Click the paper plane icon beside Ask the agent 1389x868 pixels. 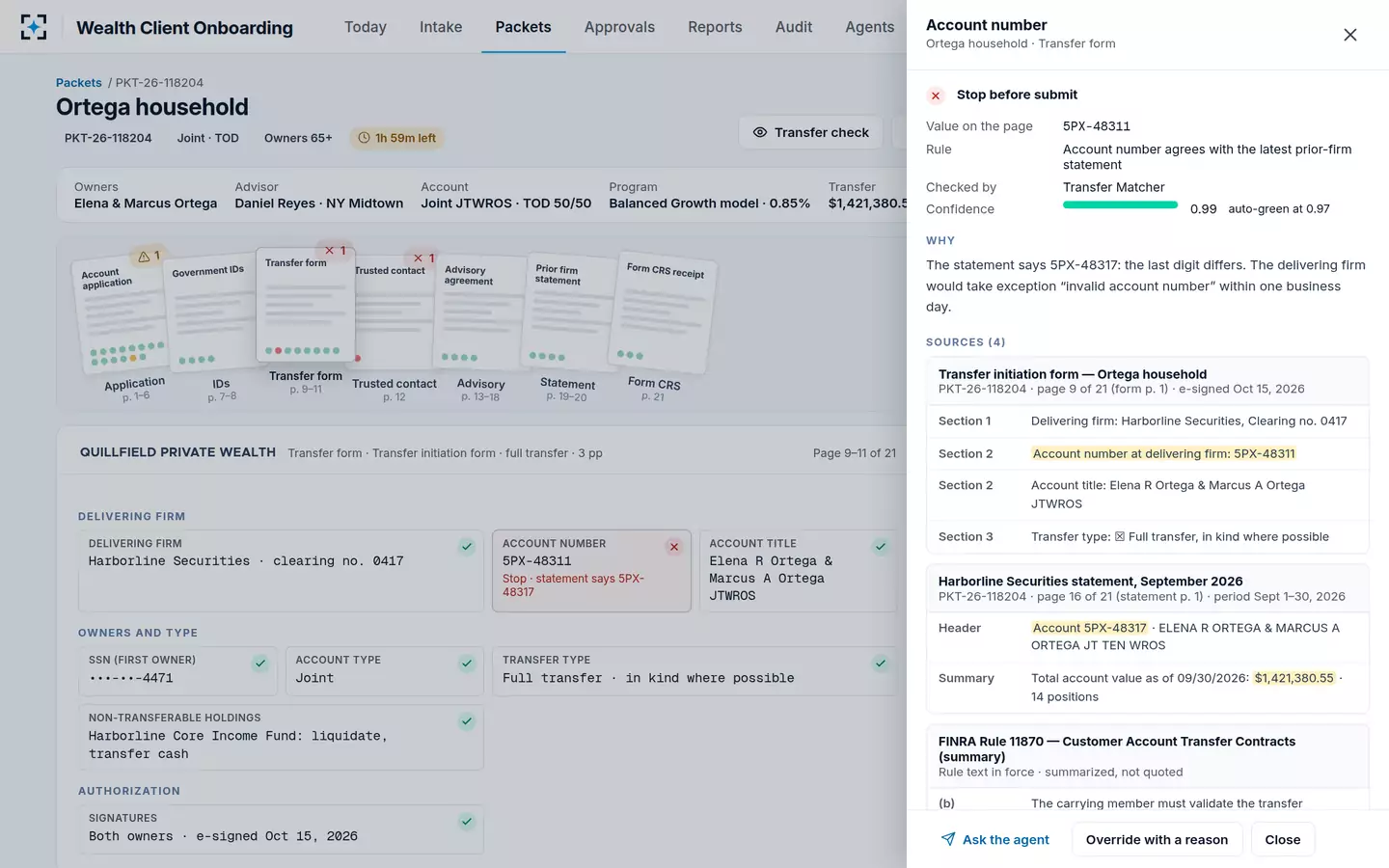(948, 839)
